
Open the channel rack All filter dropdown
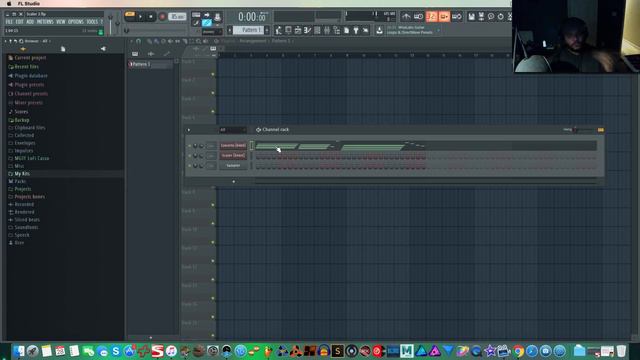pyautogui.click(x=233, y=130)
